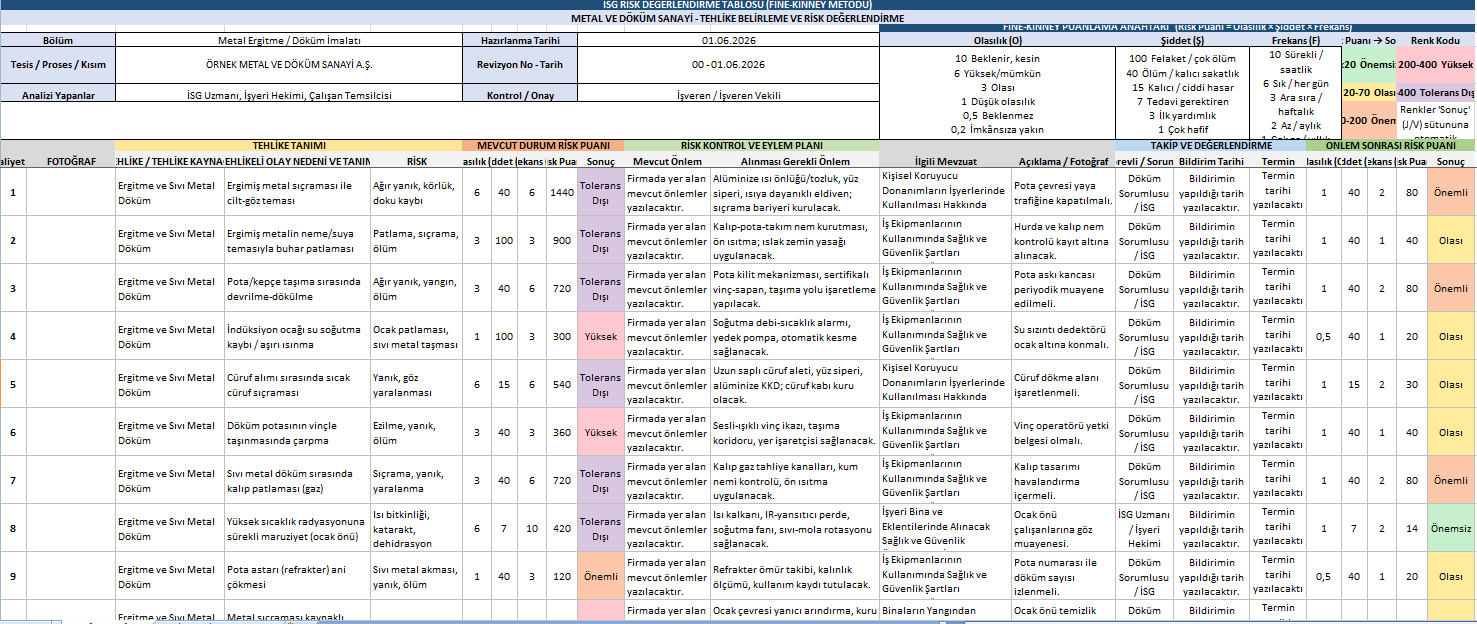This screenshot has width=1477, height=624.
Task: Click 'Ocak önü çalışanlarına göz muayenesi' cell
Action: (1062, 528)
